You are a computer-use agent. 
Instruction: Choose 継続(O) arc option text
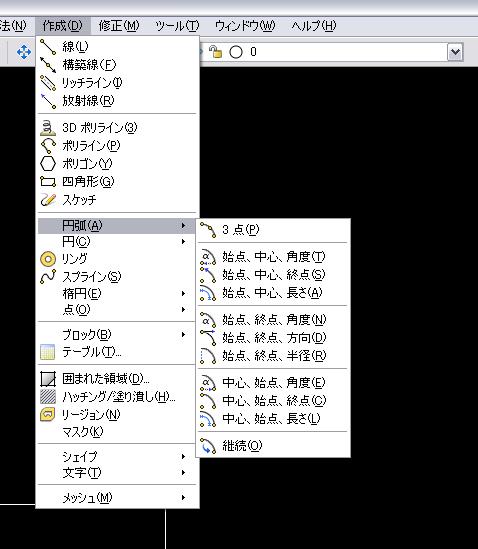click(x=242, y=446)
